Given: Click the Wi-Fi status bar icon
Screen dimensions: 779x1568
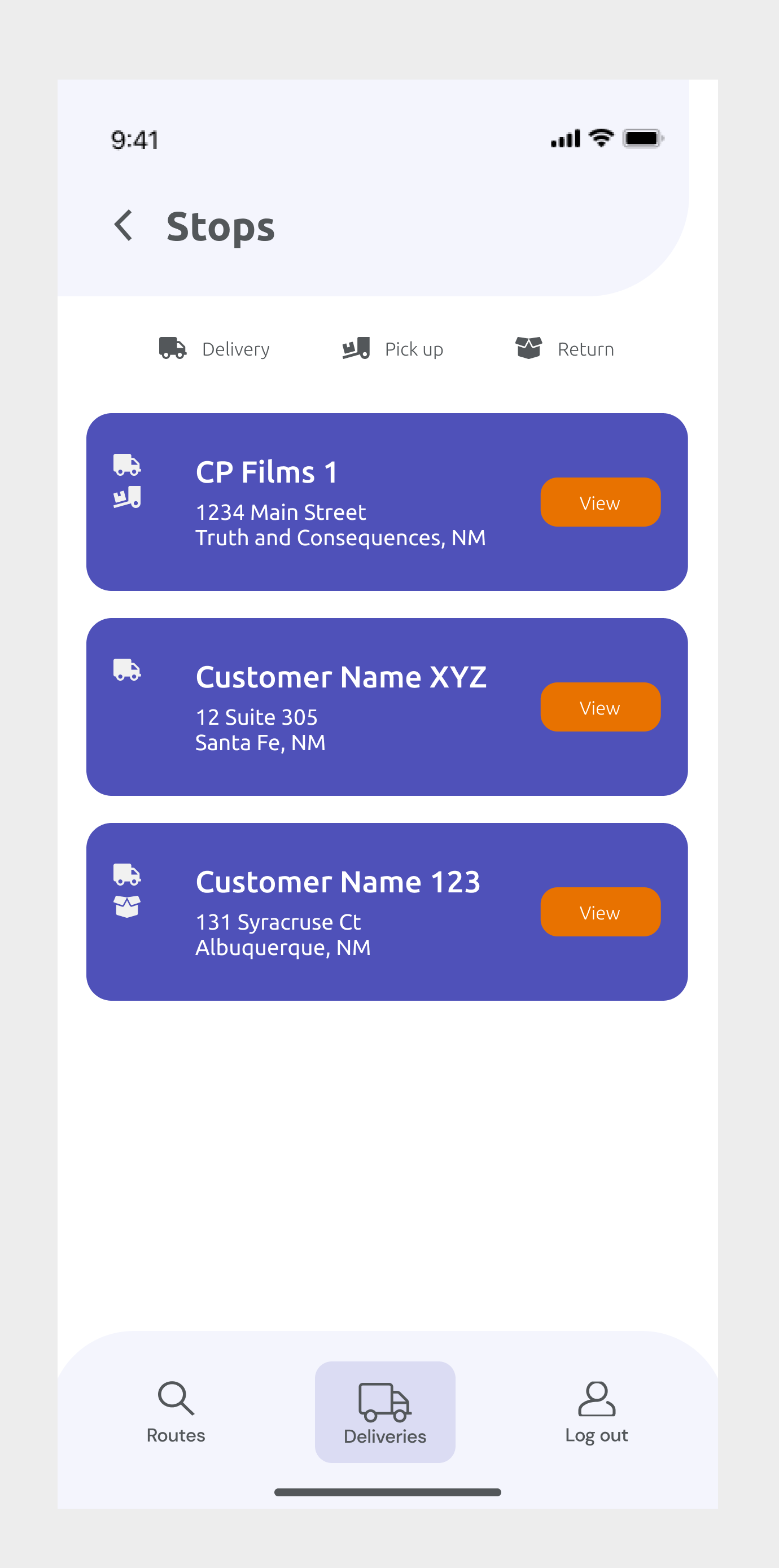Looking at the screenshot, I should coord(601,139).
